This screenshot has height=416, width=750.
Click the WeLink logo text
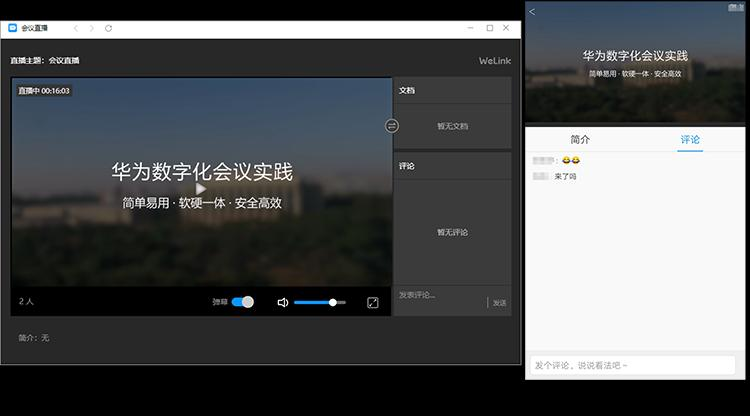[x=495, y=61]
